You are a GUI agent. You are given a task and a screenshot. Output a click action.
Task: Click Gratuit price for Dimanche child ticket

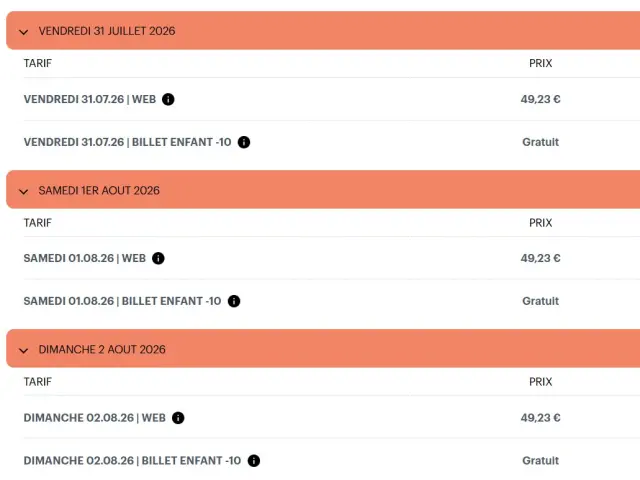click(x=540, y=461)
